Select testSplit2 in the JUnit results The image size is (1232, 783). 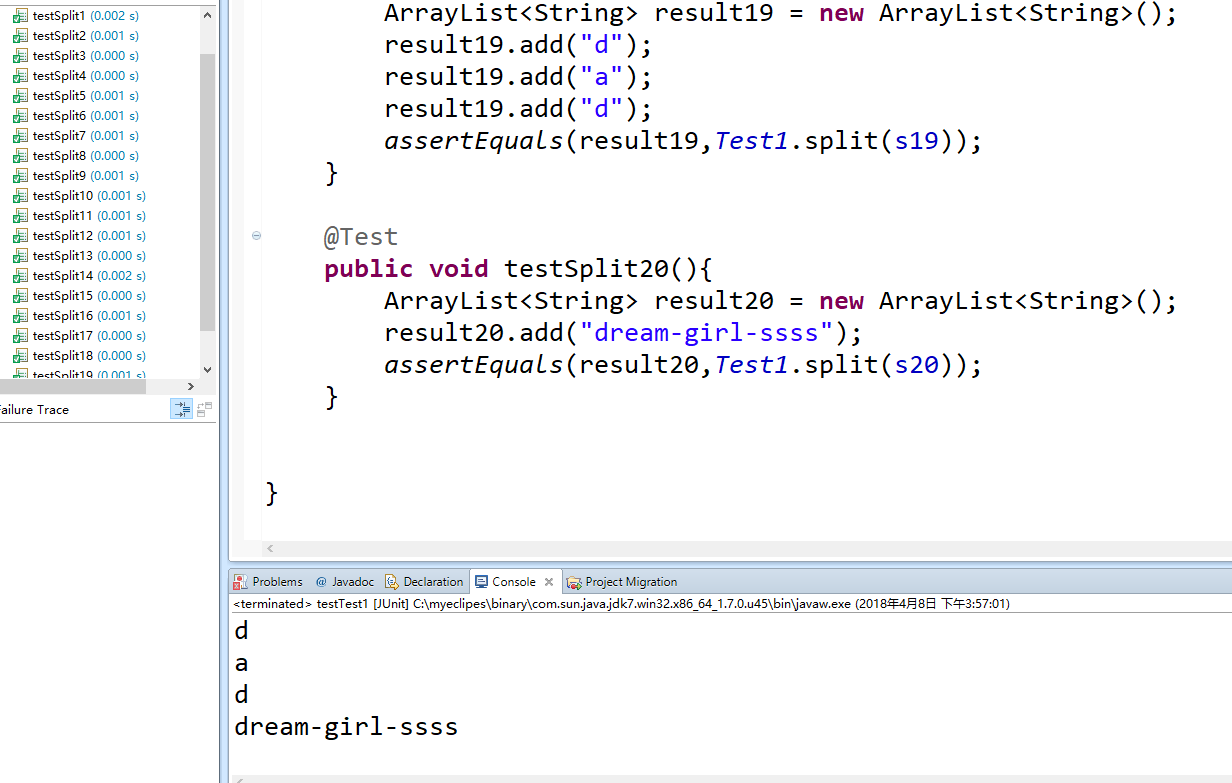86,36
